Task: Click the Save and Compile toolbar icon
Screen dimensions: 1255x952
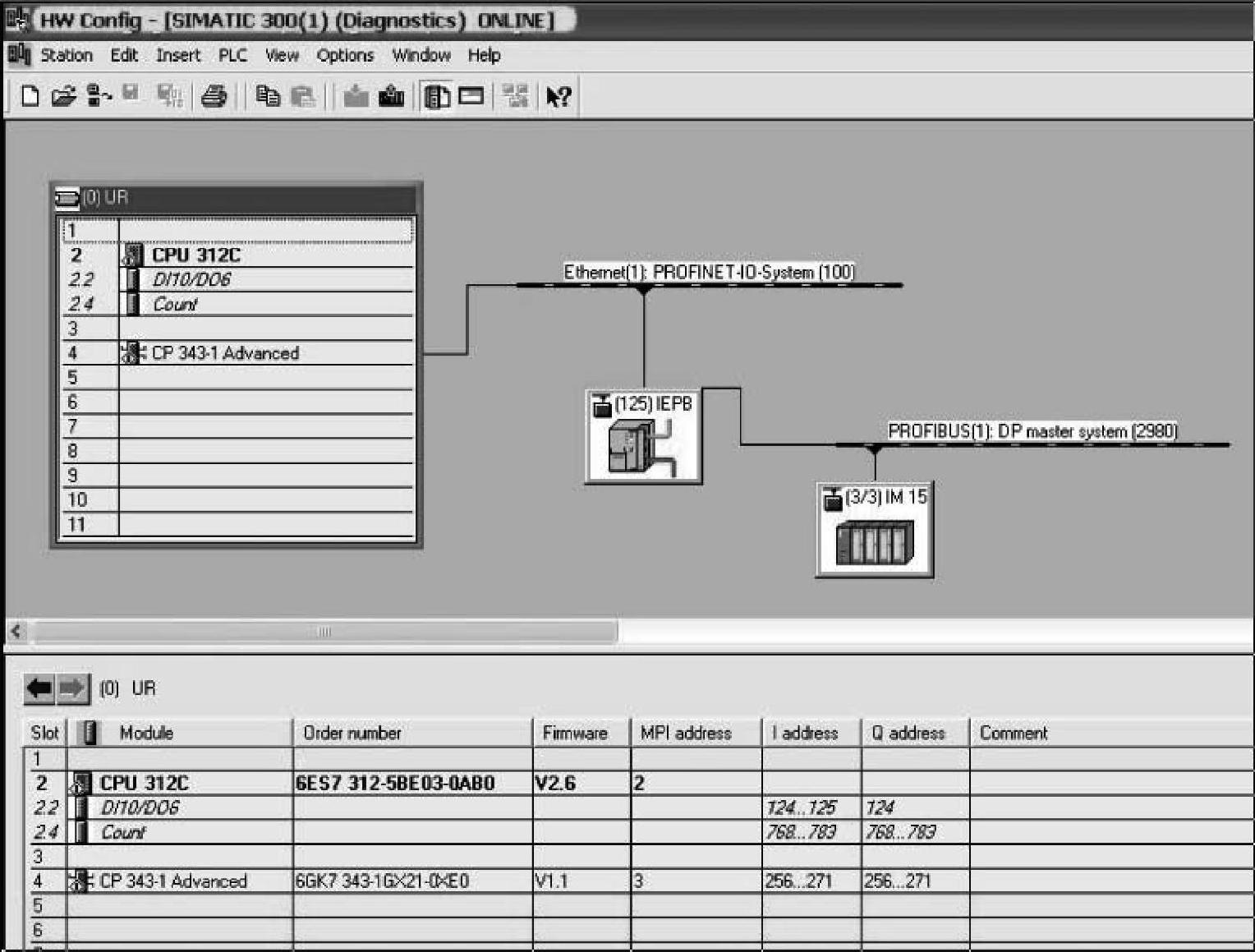Action: (x=170, y=96)
